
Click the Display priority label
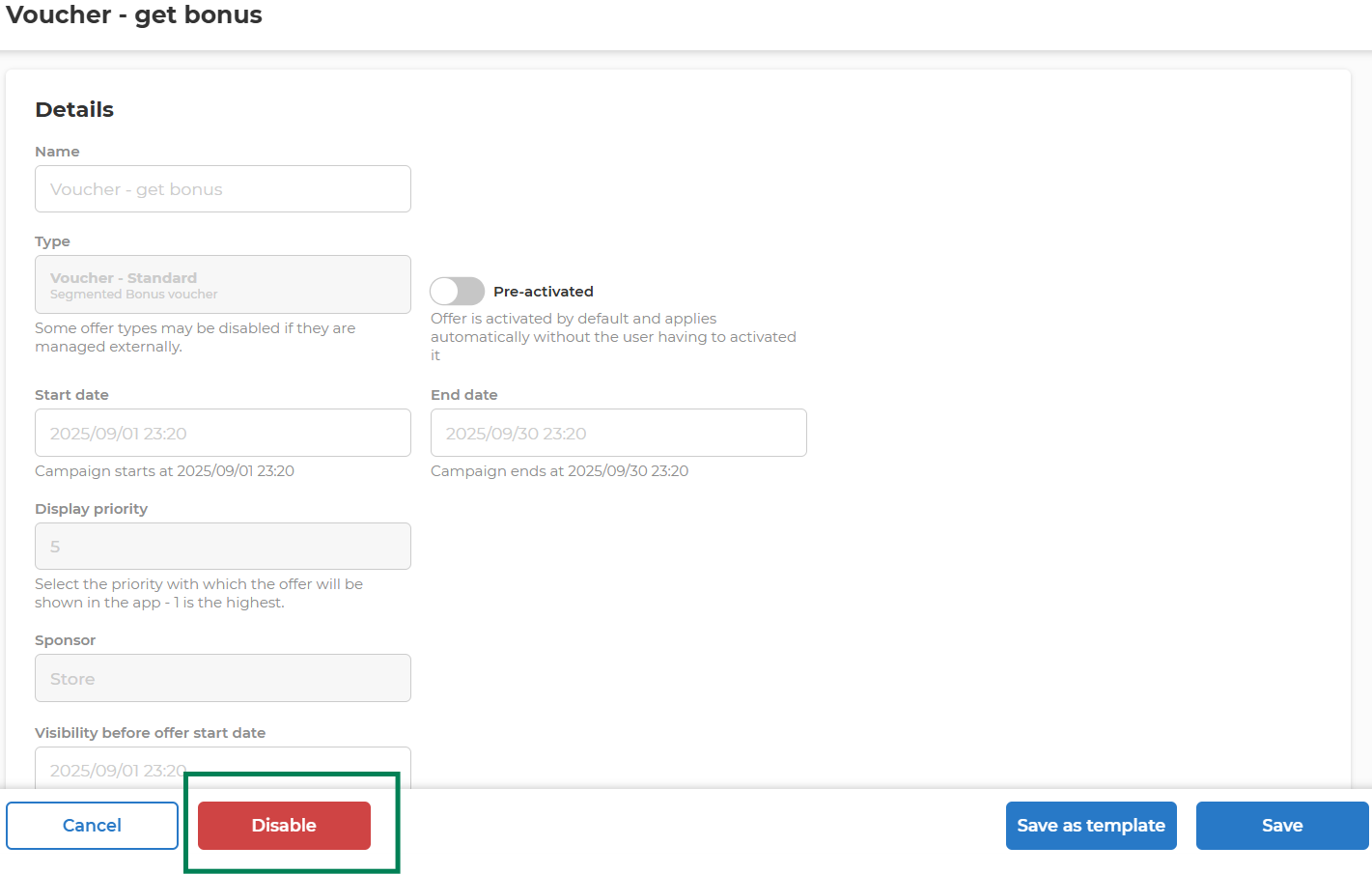91,509
